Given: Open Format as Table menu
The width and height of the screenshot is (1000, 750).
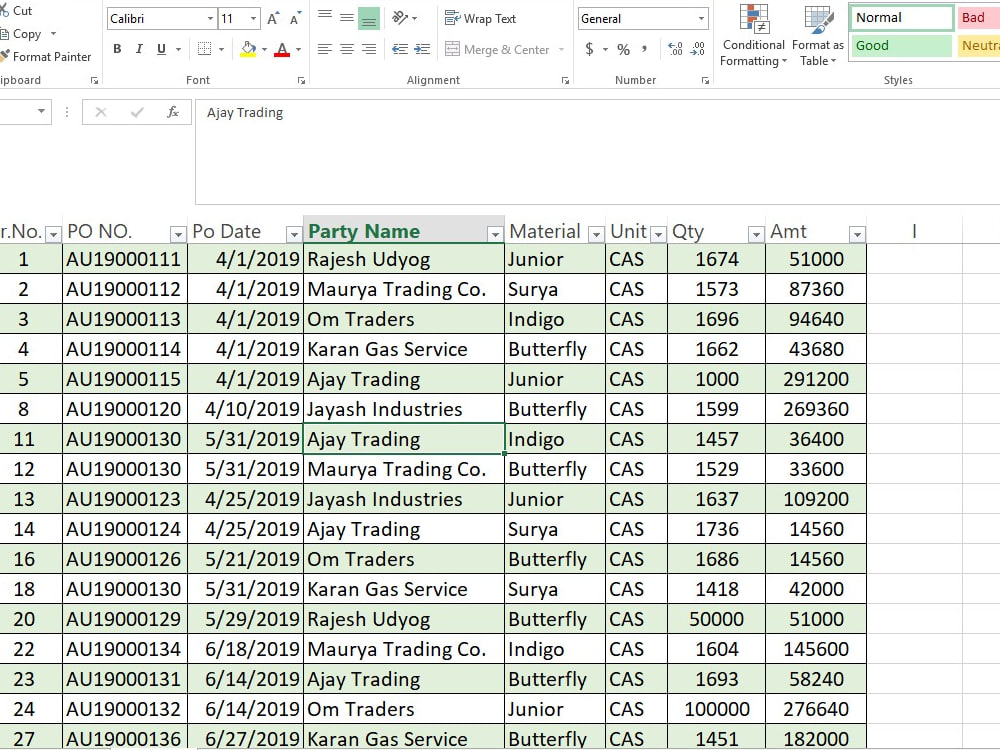Looking at the screenshot, I should 818,36.
